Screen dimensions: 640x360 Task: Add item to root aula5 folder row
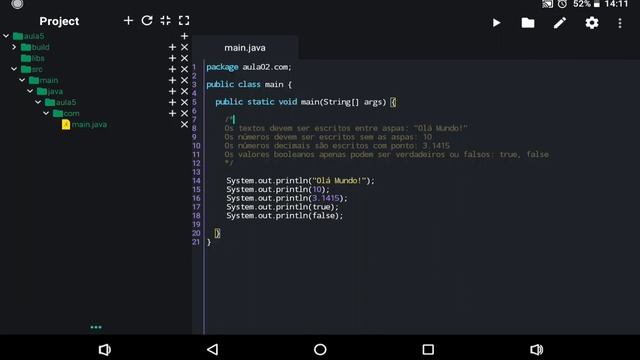click(x=184, y=36)
